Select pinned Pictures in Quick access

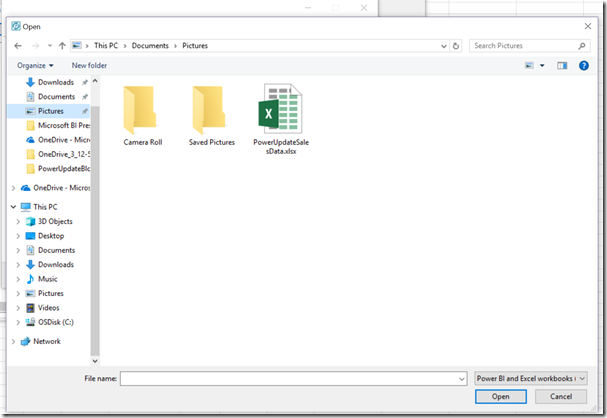pos(48,111)
